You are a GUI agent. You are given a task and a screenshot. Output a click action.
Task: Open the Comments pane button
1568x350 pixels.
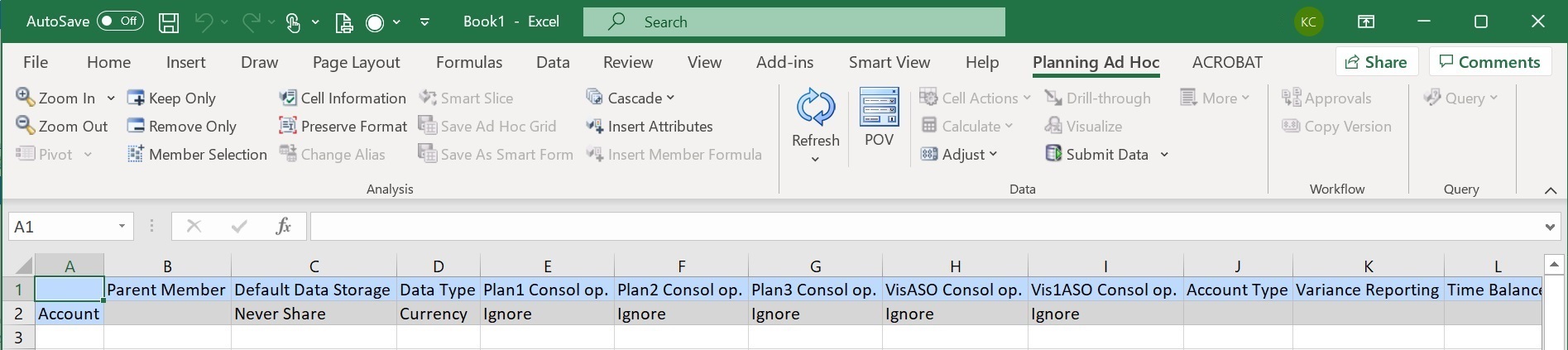coord(1489,62)
